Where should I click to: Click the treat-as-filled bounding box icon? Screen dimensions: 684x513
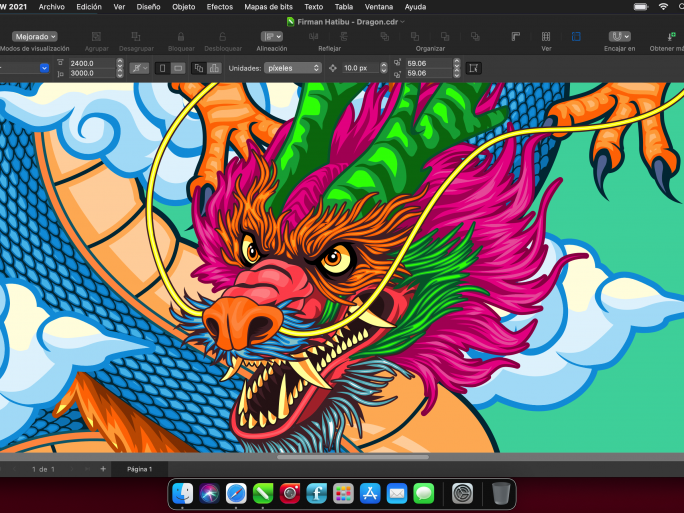tap(473, 68)
